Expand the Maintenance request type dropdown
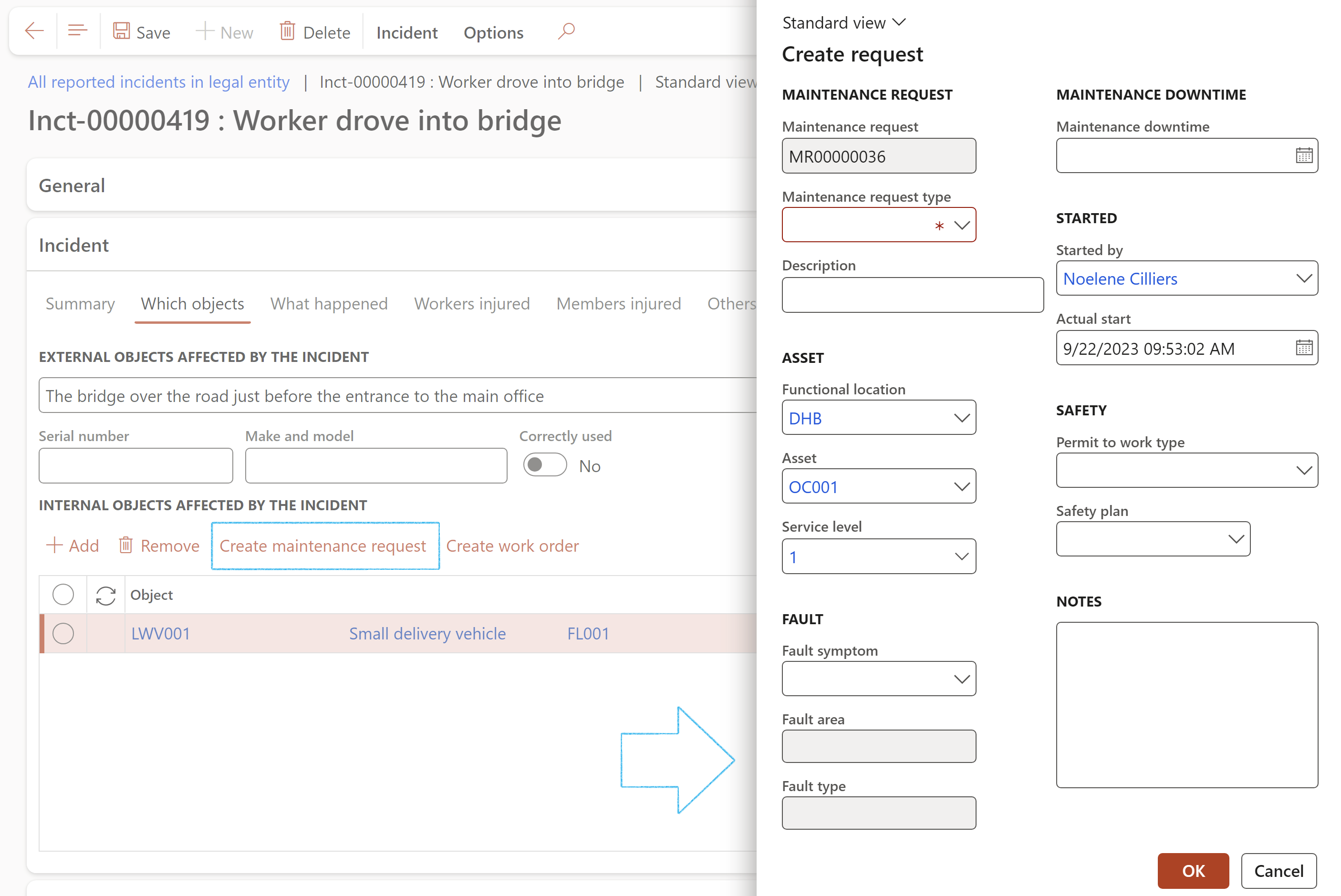Screen dimensions: 1341x896 point(959,225)
